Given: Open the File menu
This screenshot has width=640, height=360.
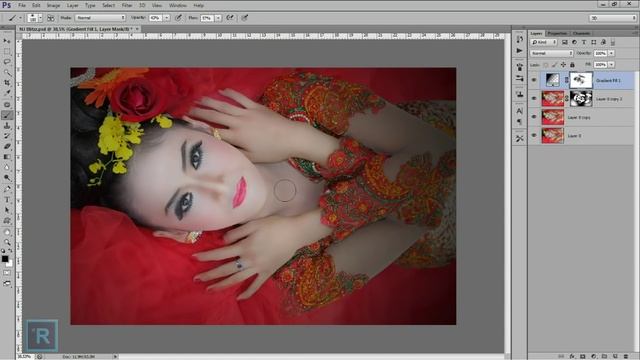Looking at the screenshot, I should coord(22,5).
